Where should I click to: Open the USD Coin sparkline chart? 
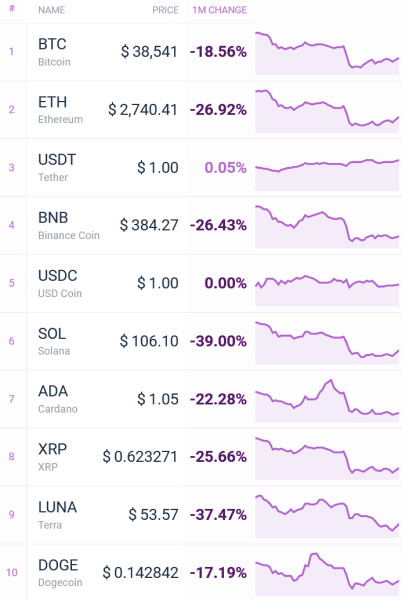327,290
